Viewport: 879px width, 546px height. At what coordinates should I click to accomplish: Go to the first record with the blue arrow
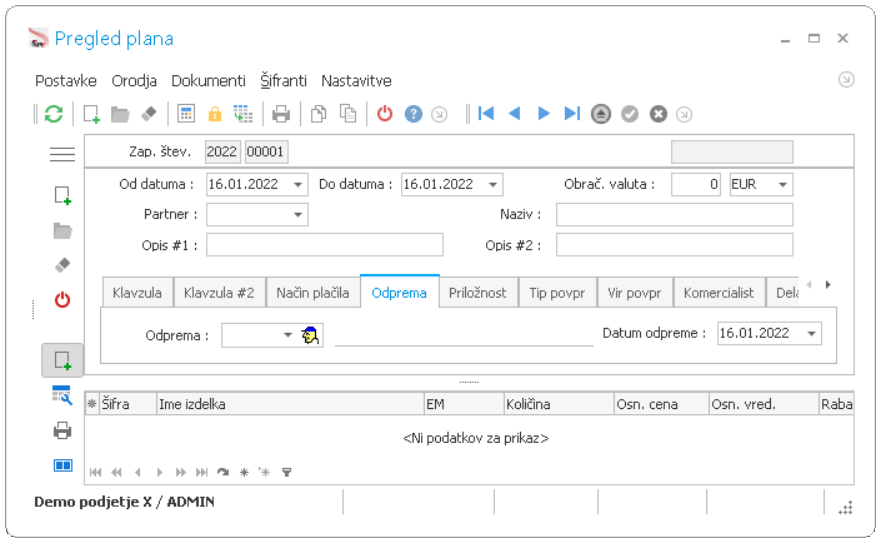(486, 114)
